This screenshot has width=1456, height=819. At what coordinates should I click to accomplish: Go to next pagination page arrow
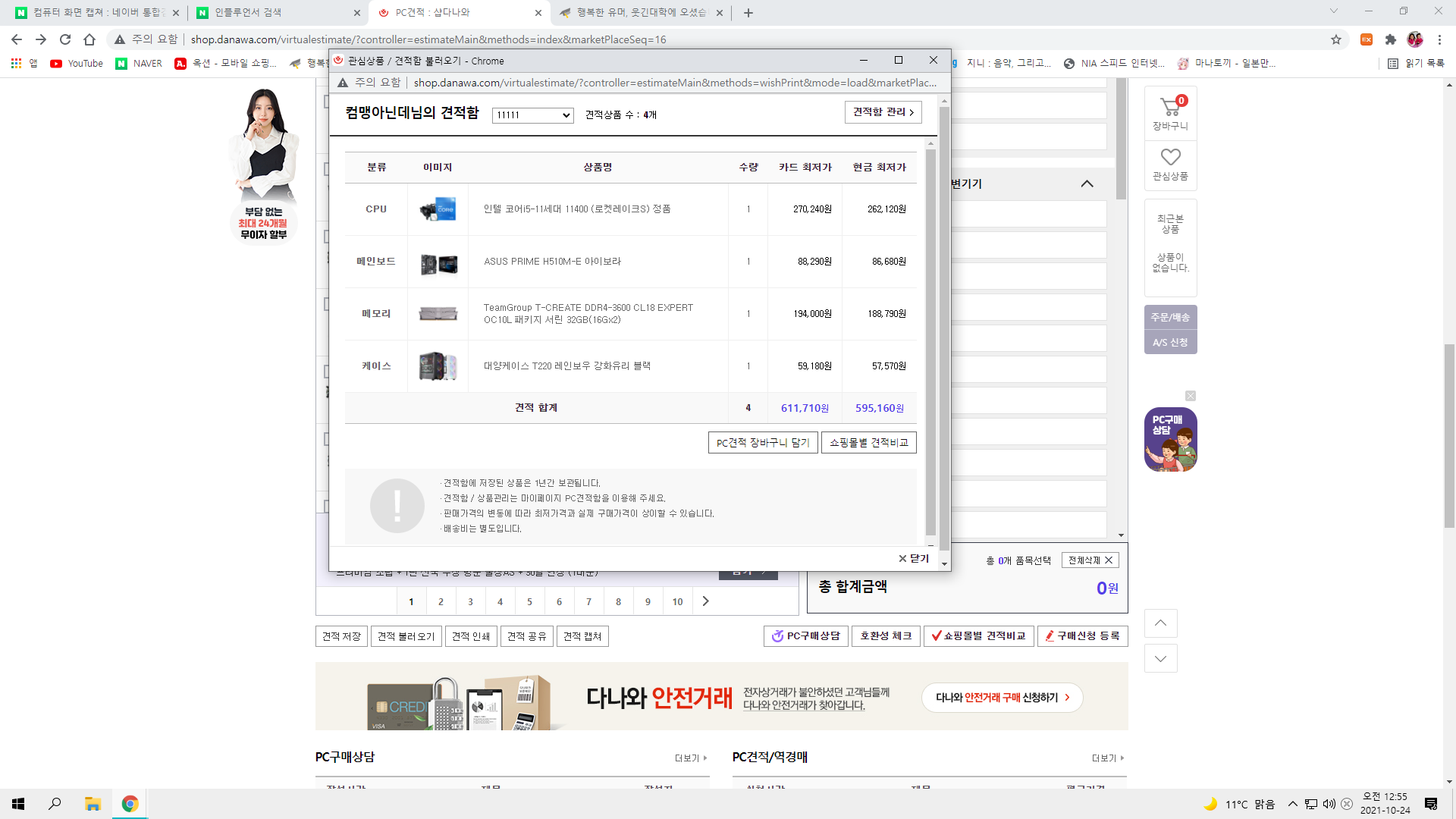click(x=706, y=601)
